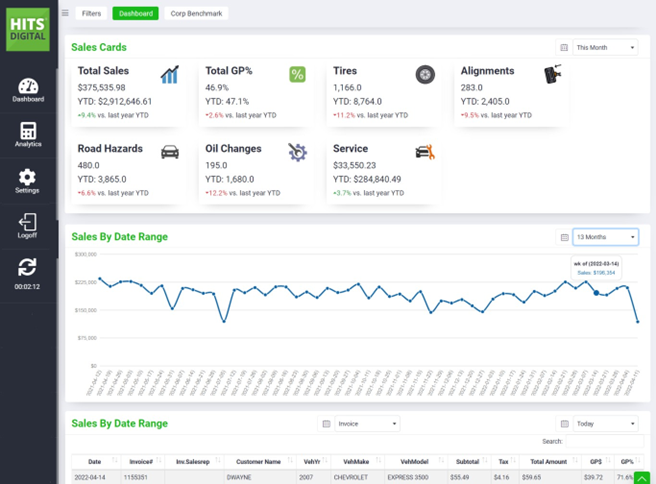Click the highlighted 2022-03-14 chart data point

pyautogui.click(x=597, y=293)
